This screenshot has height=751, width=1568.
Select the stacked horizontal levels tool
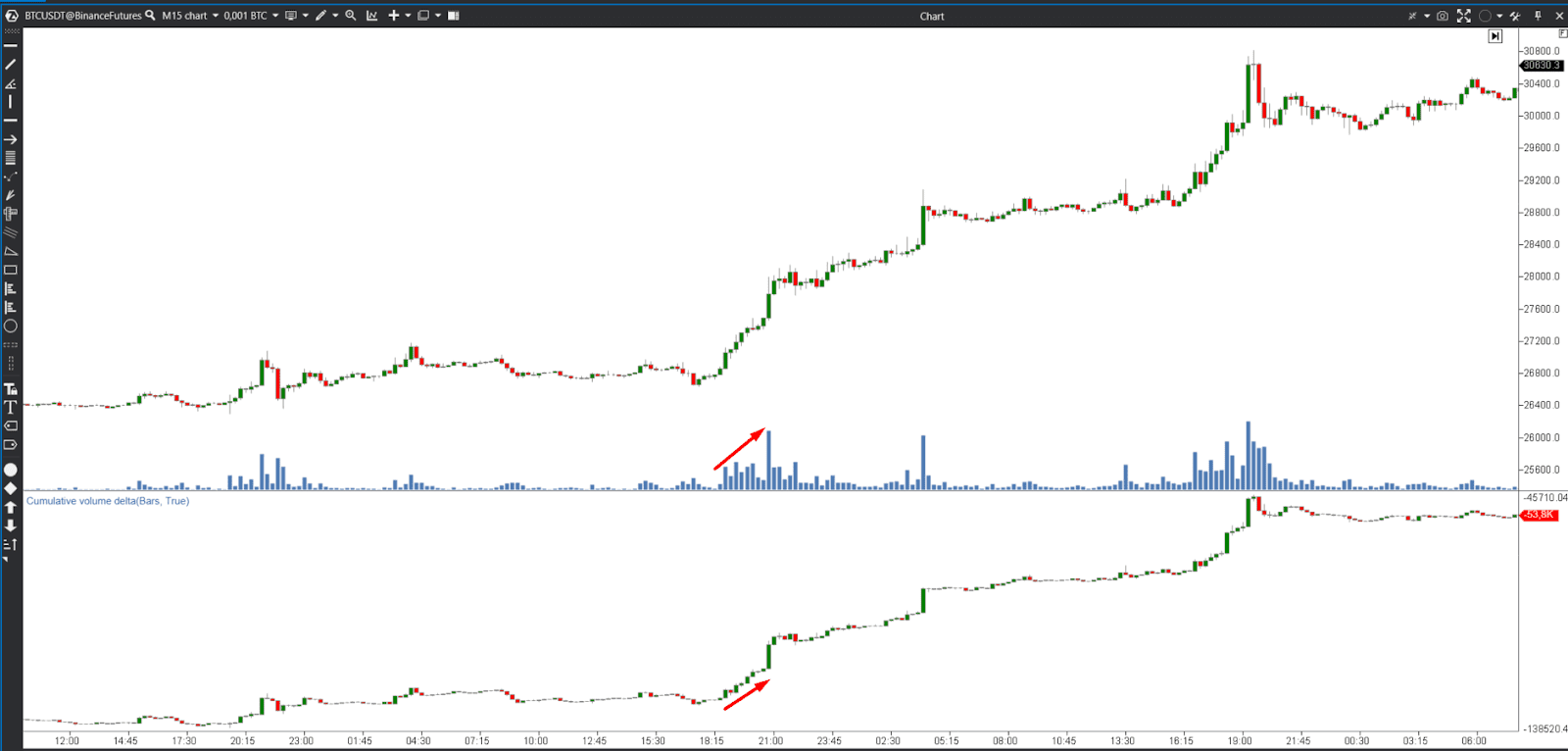point(11,158)
